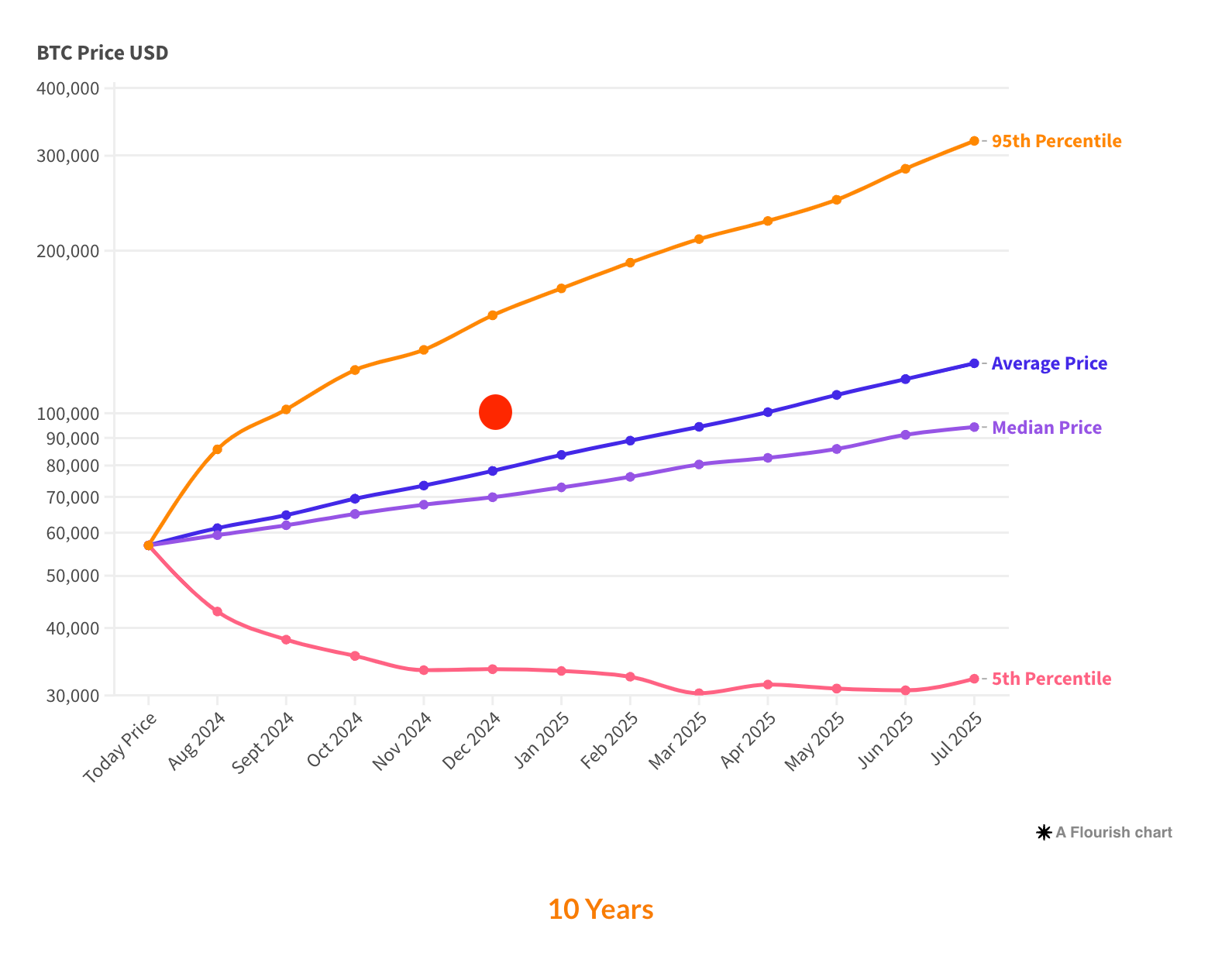The height and width of the screenshot is (956, 1232).
Task: Select the 5th Percentile line label
Action: (x=1051, y=679)
